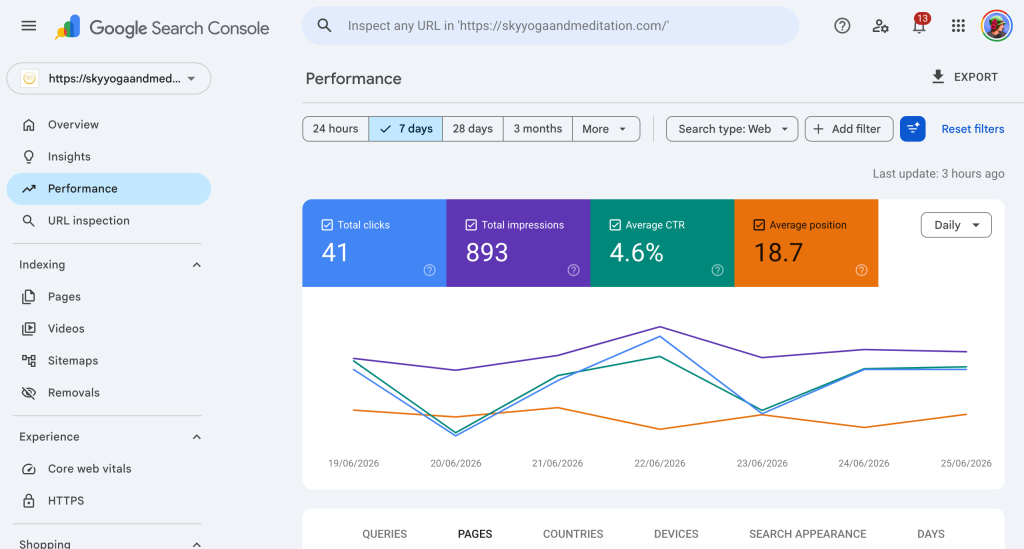Select the 24 hours date range
1024x549 pixels.
(336, 129)
